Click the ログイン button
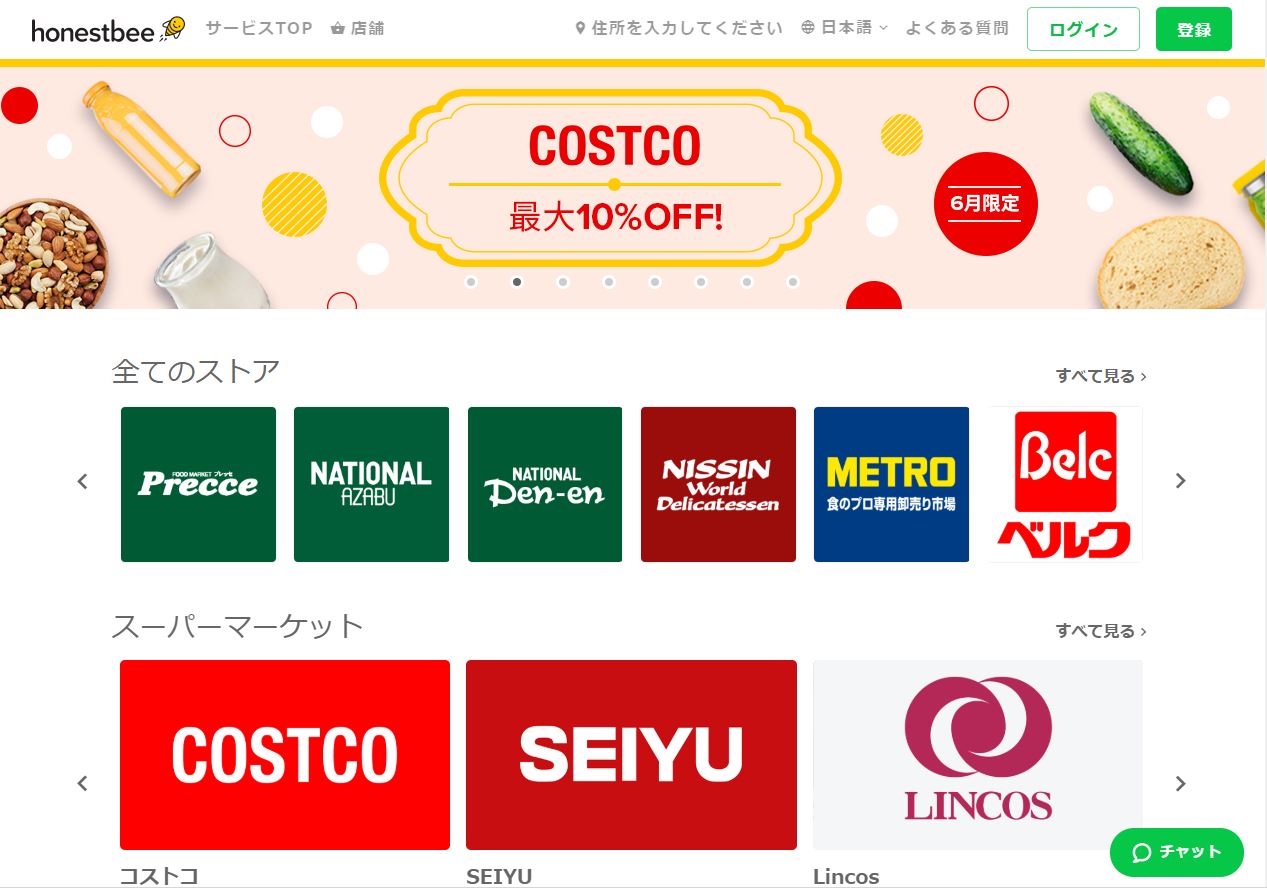The image size is (1267, 888). point(1083,29)
